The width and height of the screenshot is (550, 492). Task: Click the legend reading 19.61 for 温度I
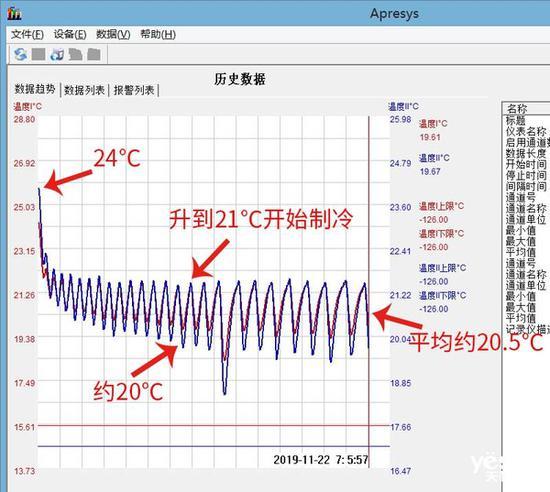(x=430, y=137)
